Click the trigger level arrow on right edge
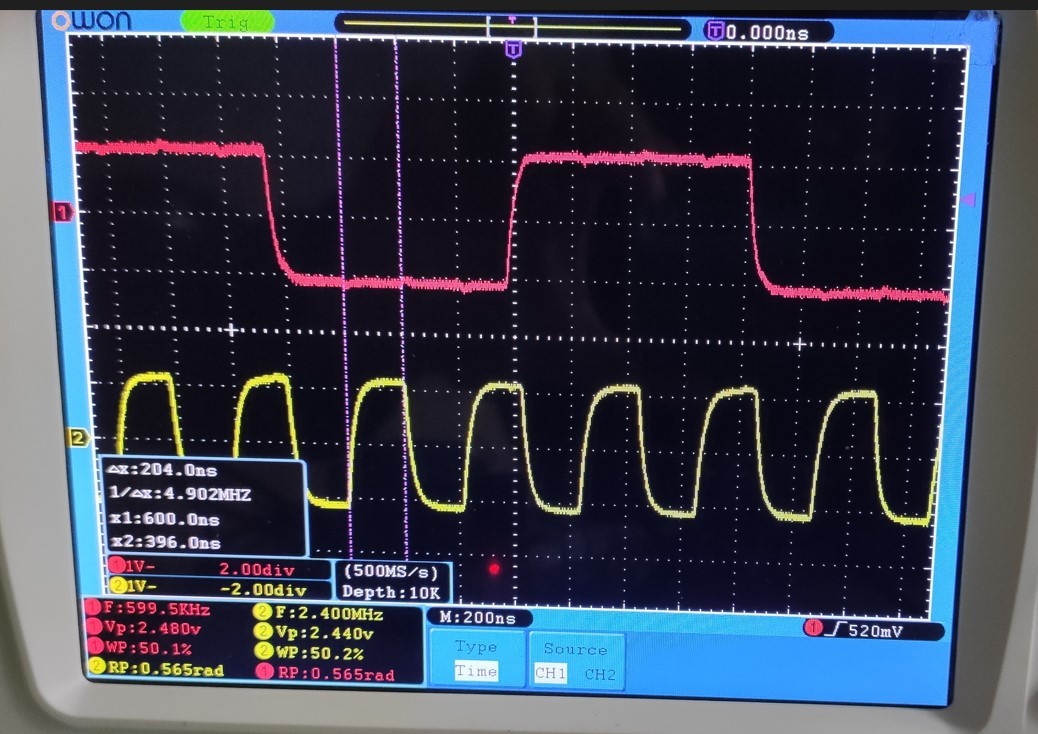1038x734 pixels. pos(967,201)
